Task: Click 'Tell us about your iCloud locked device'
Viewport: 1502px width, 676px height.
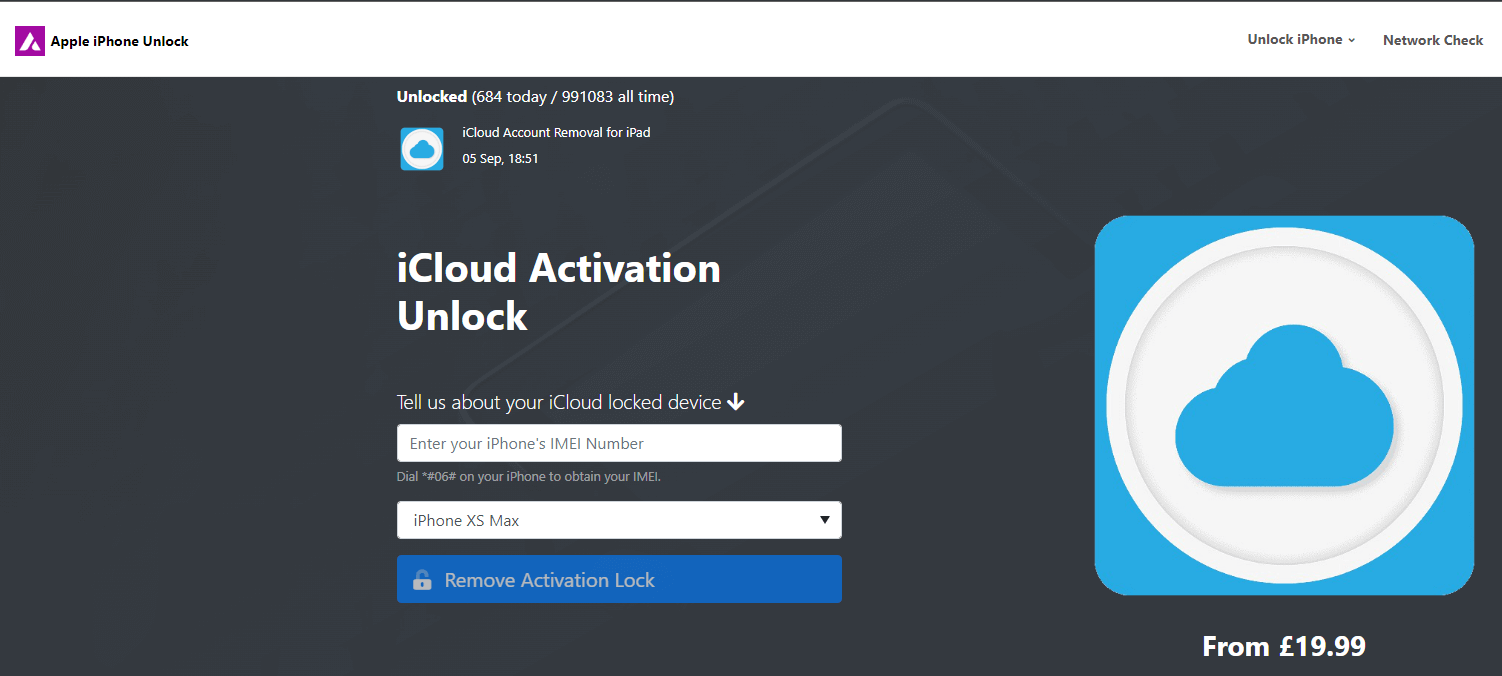Action: [559, 402]
